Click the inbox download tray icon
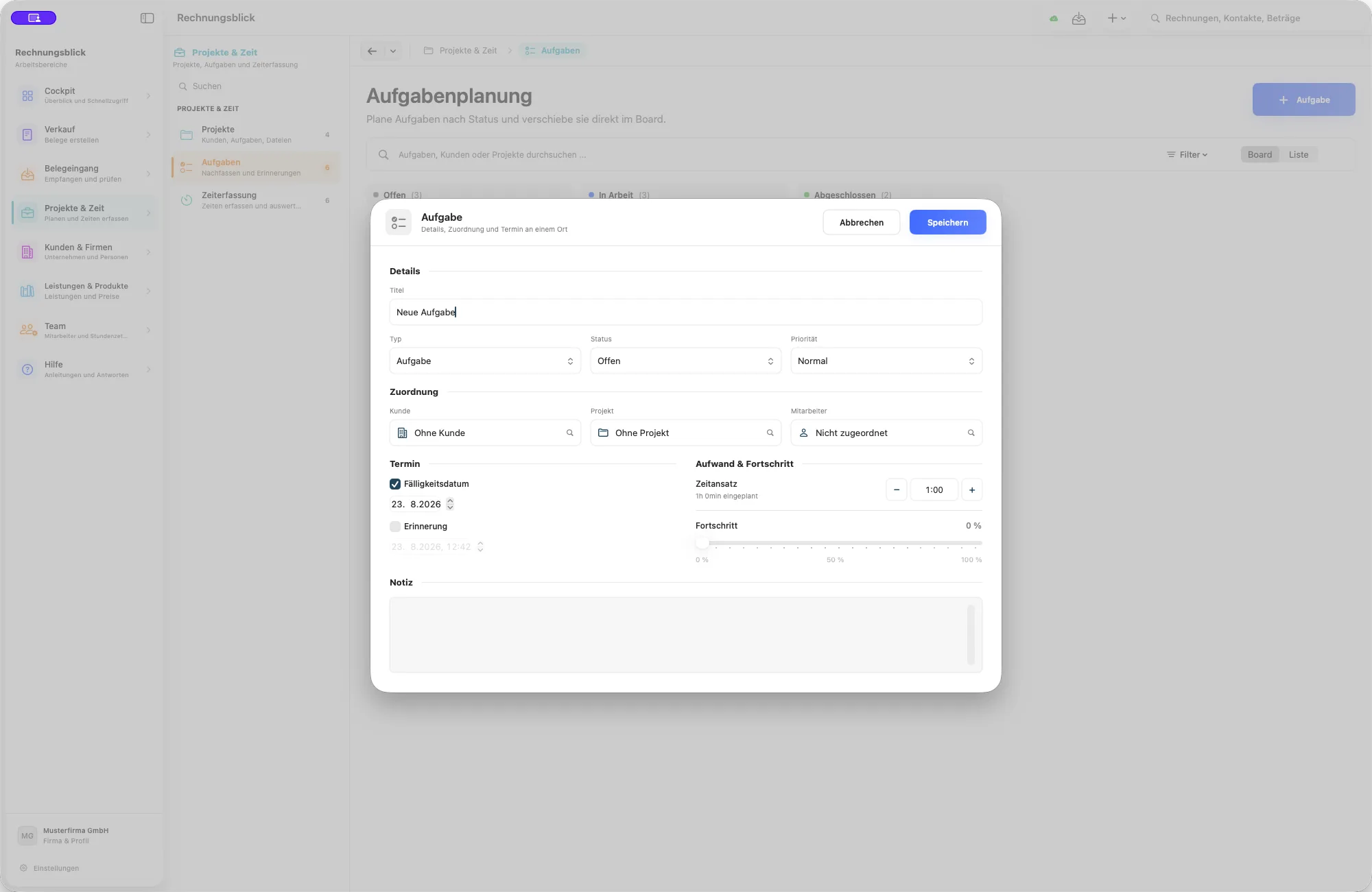This screenshot has height=892, width=1372. (1079, 19)
